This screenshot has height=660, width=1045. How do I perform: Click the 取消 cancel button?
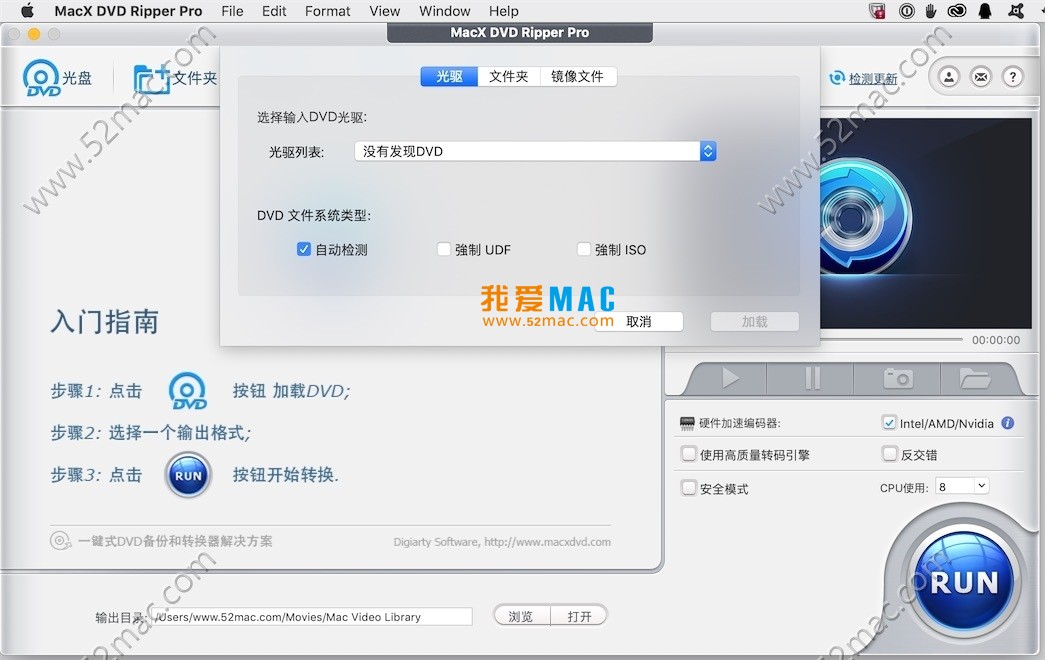click(638, 321)
